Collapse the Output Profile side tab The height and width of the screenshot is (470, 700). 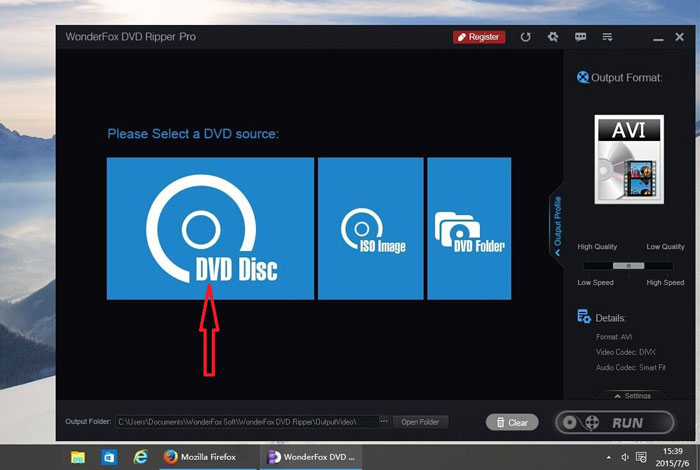pyautogui.click(x=557, y=225)
